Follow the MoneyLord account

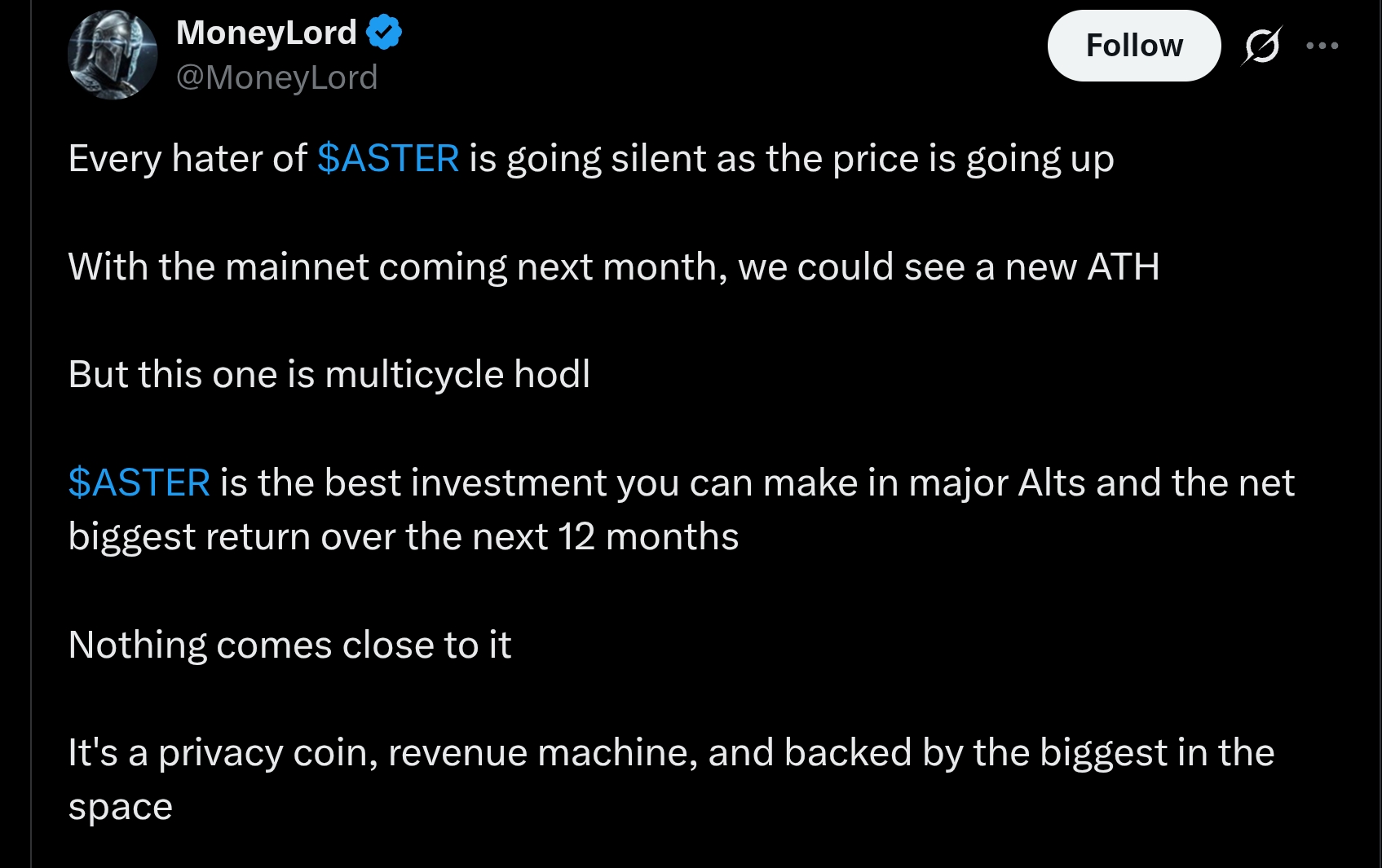pos(1133,46)
